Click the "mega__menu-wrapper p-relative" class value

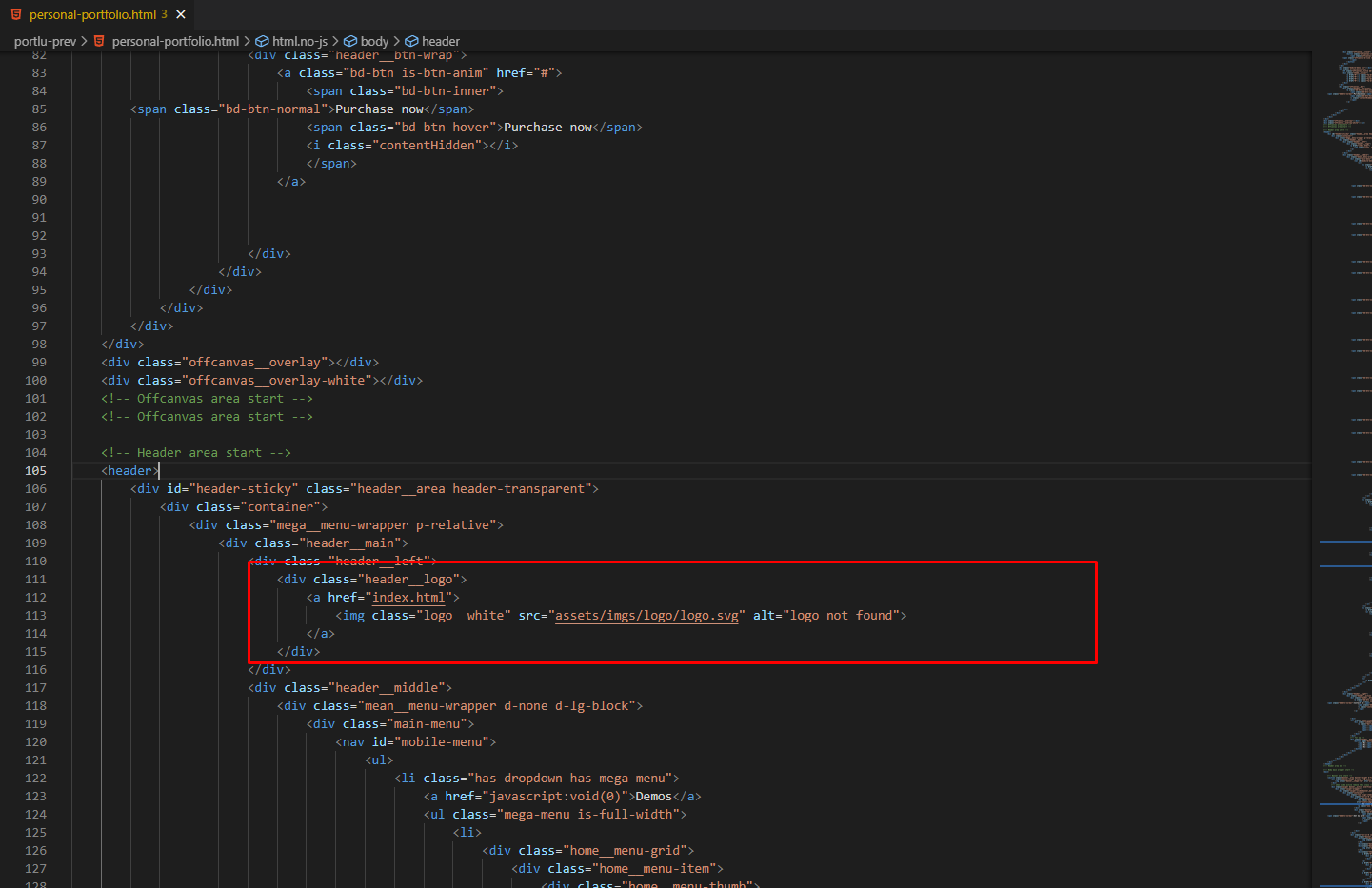(x=383, y=525)
